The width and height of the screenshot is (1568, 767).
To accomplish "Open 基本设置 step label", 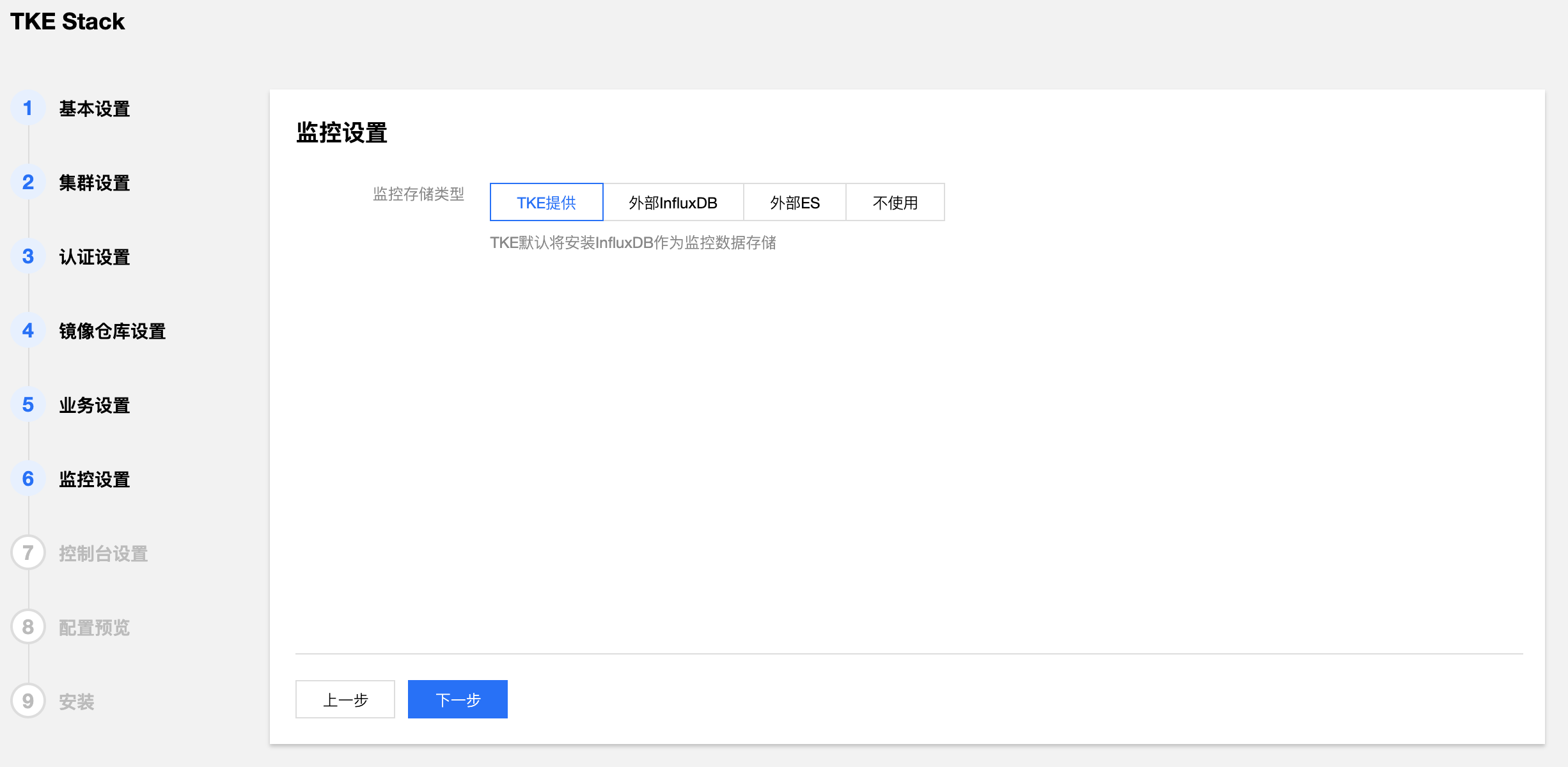I will coord(95,109).
